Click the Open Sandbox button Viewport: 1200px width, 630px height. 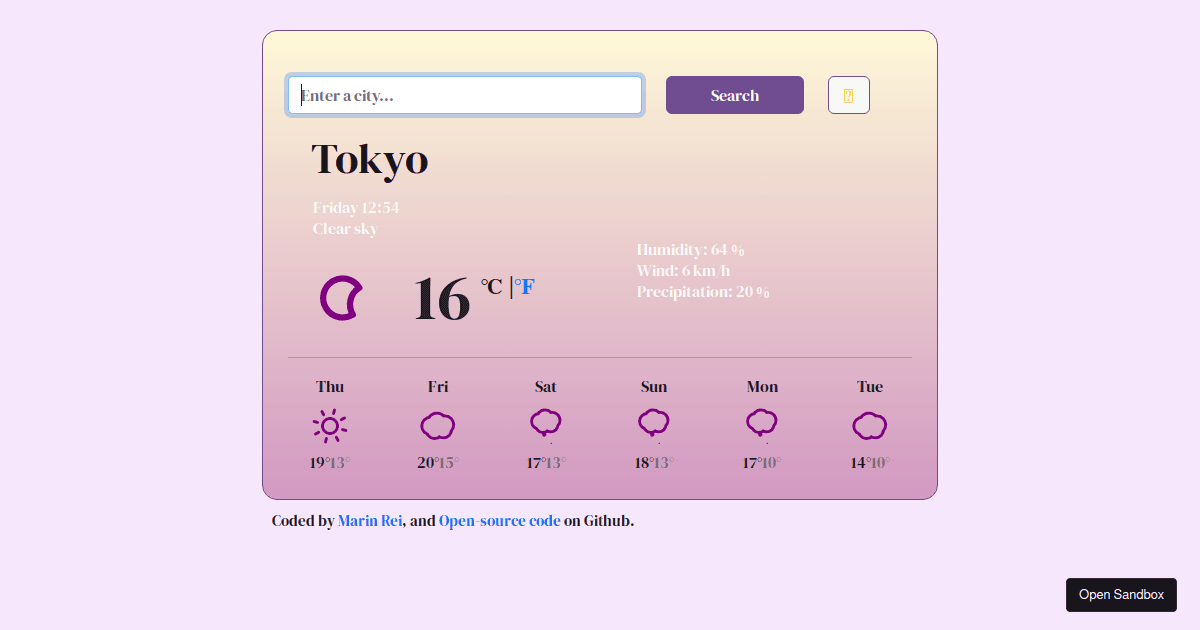1121,594
